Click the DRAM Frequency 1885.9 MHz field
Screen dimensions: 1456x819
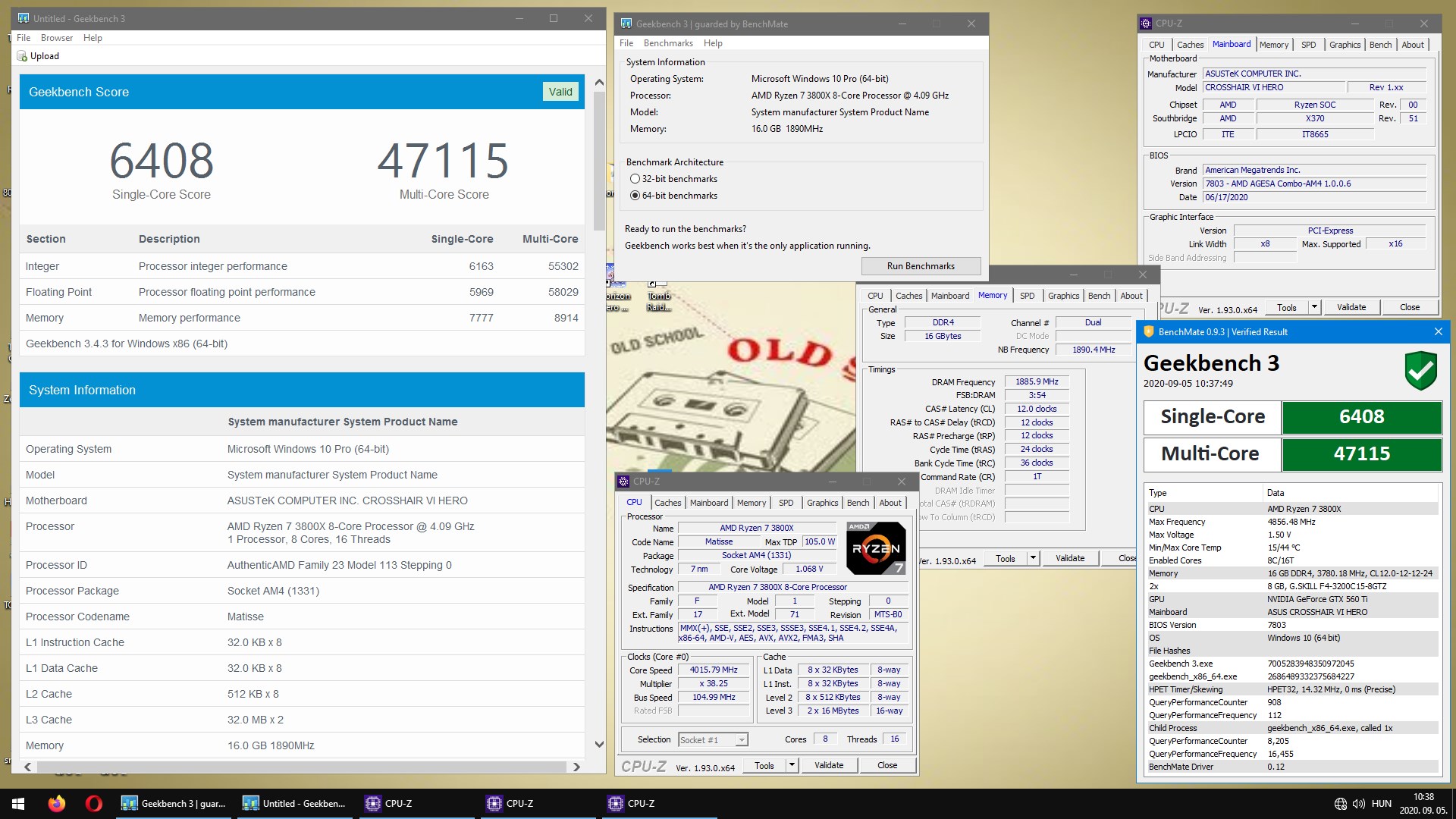click(x=1037, y=381)
